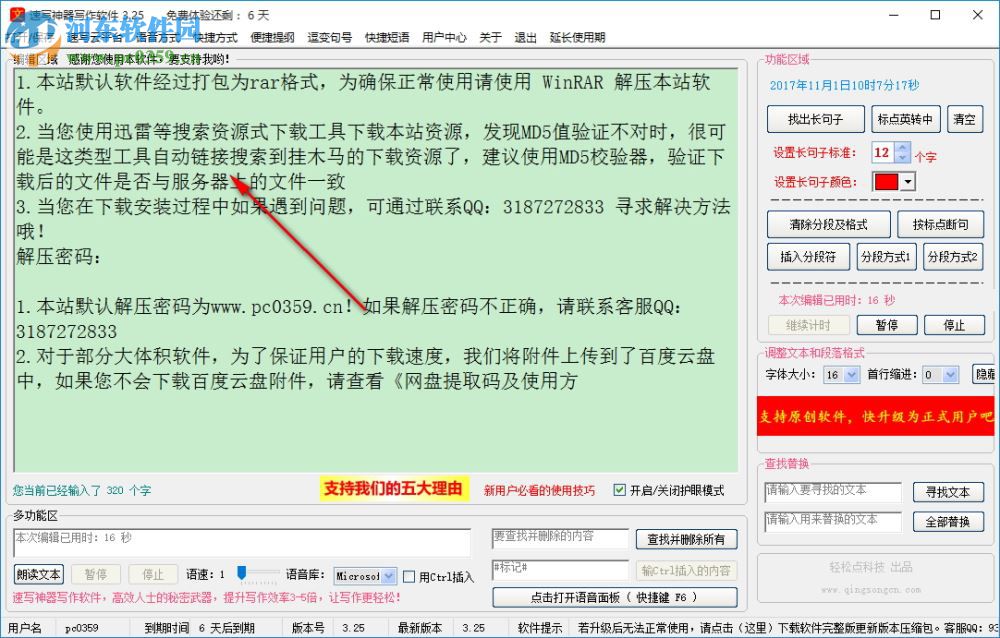Toggle the 用Ctrl插入 checkbox
Screen dimensions: 1000x638
coord(409,577)
